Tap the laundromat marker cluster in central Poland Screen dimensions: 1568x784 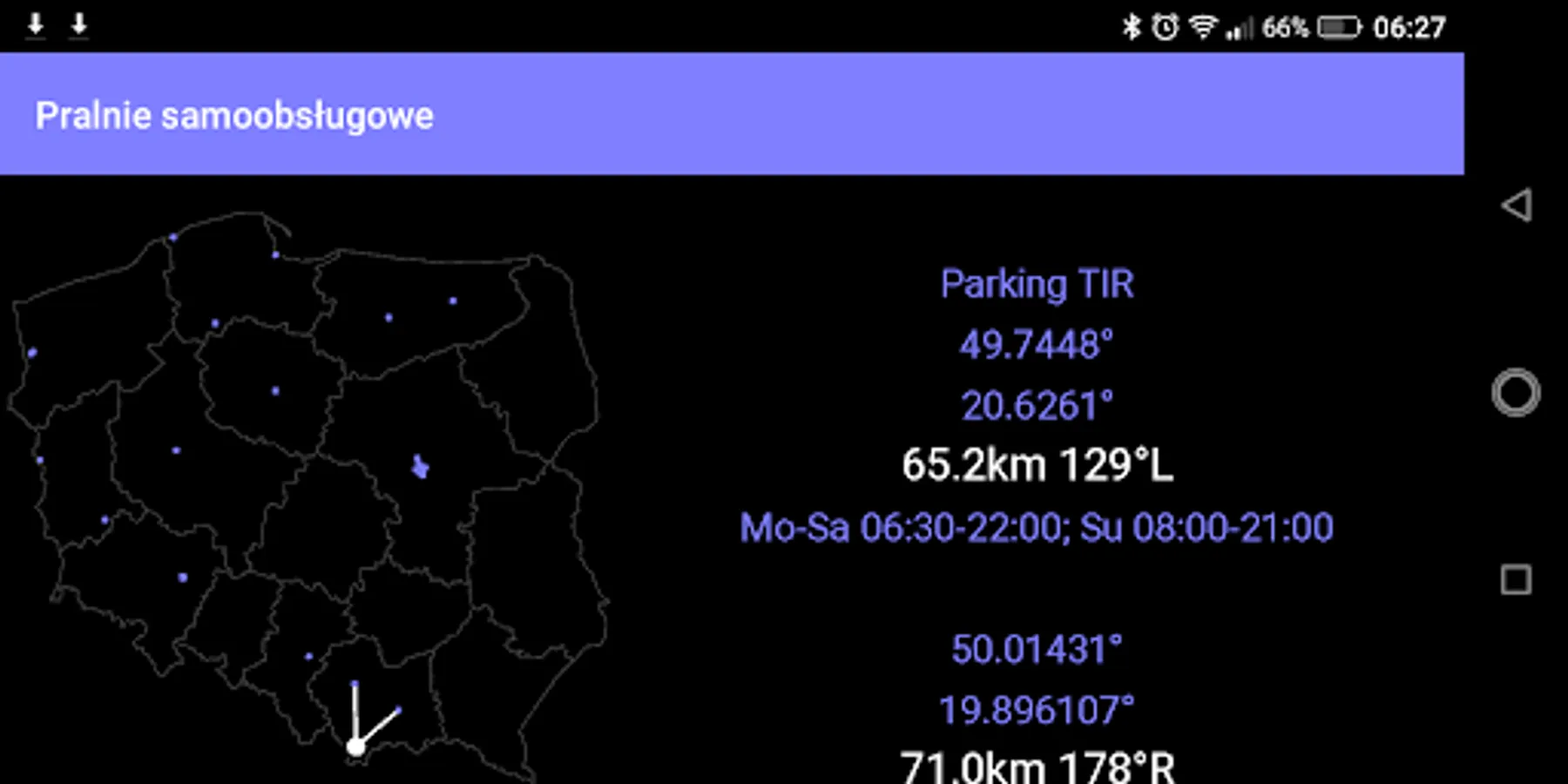coord(420,467)
